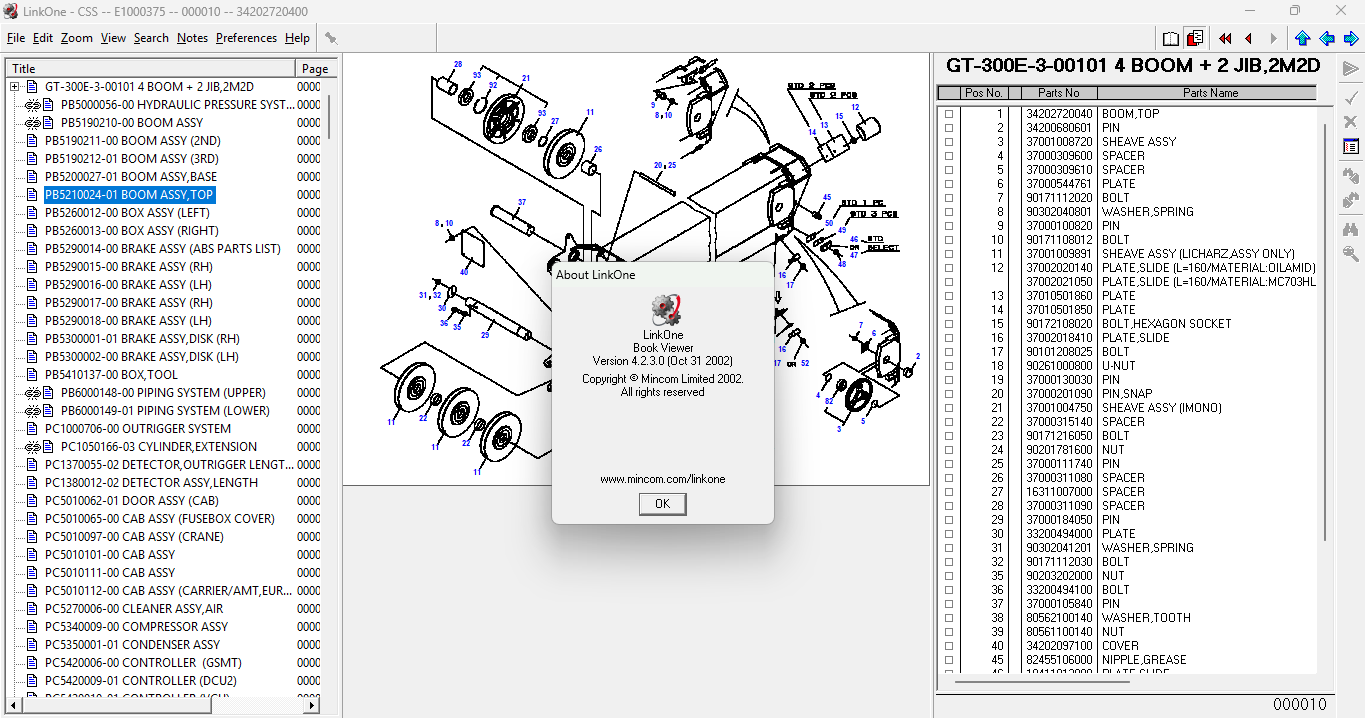Tick checkbox for part 7 BOLT 90171112020

pyautogui.click(x=948, y=198)
